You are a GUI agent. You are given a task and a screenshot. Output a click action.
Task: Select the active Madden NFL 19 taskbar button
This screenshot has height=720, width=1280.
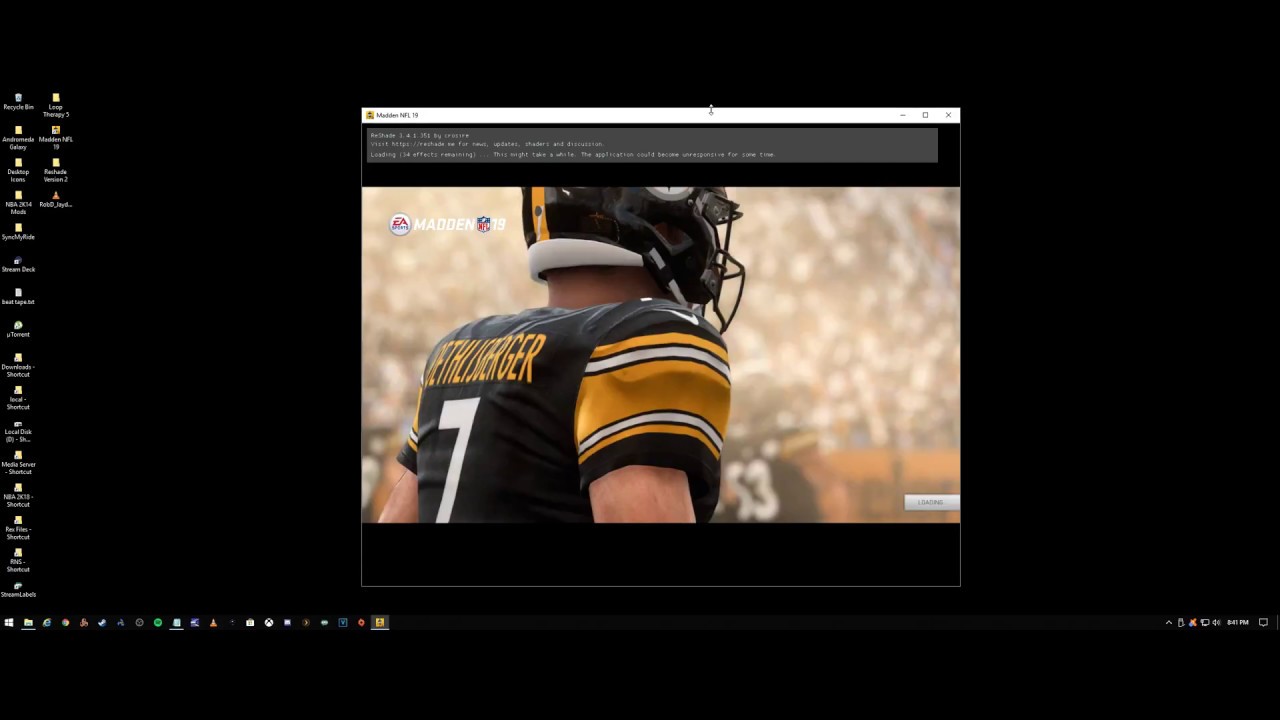(x=380, y=622)
